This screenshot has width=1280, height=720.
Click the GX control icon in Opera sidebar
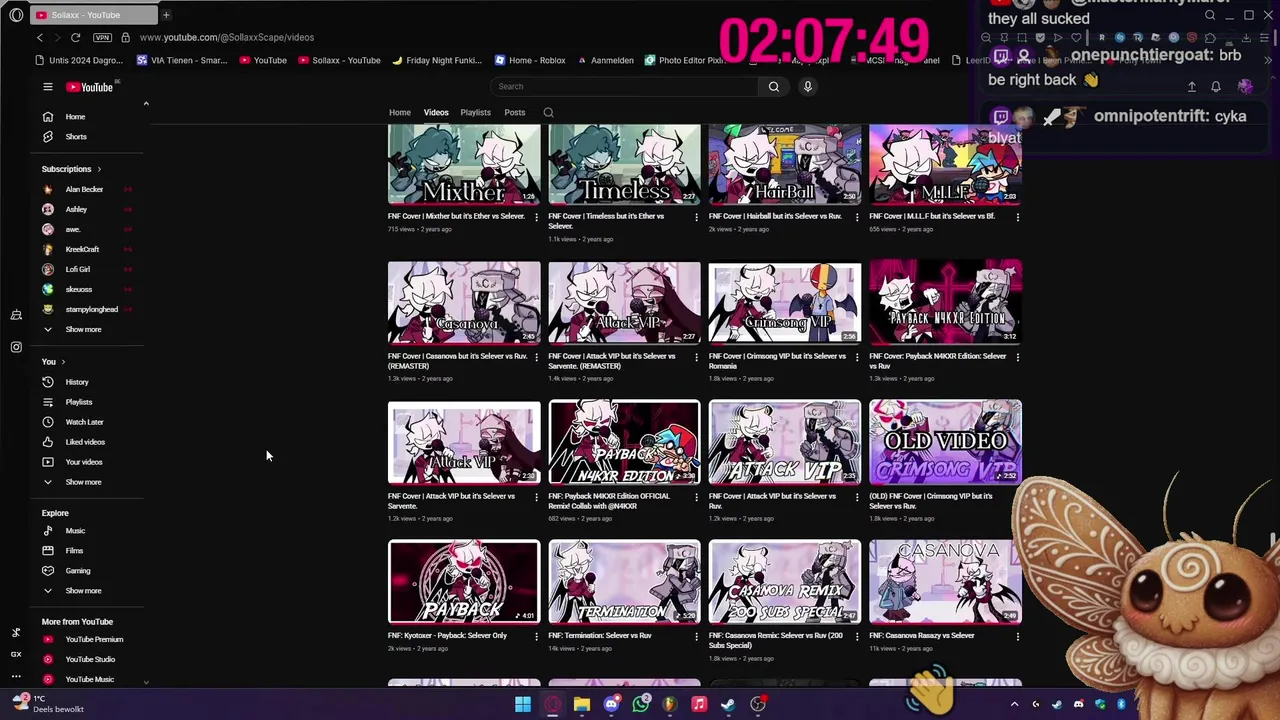[16, 654]
